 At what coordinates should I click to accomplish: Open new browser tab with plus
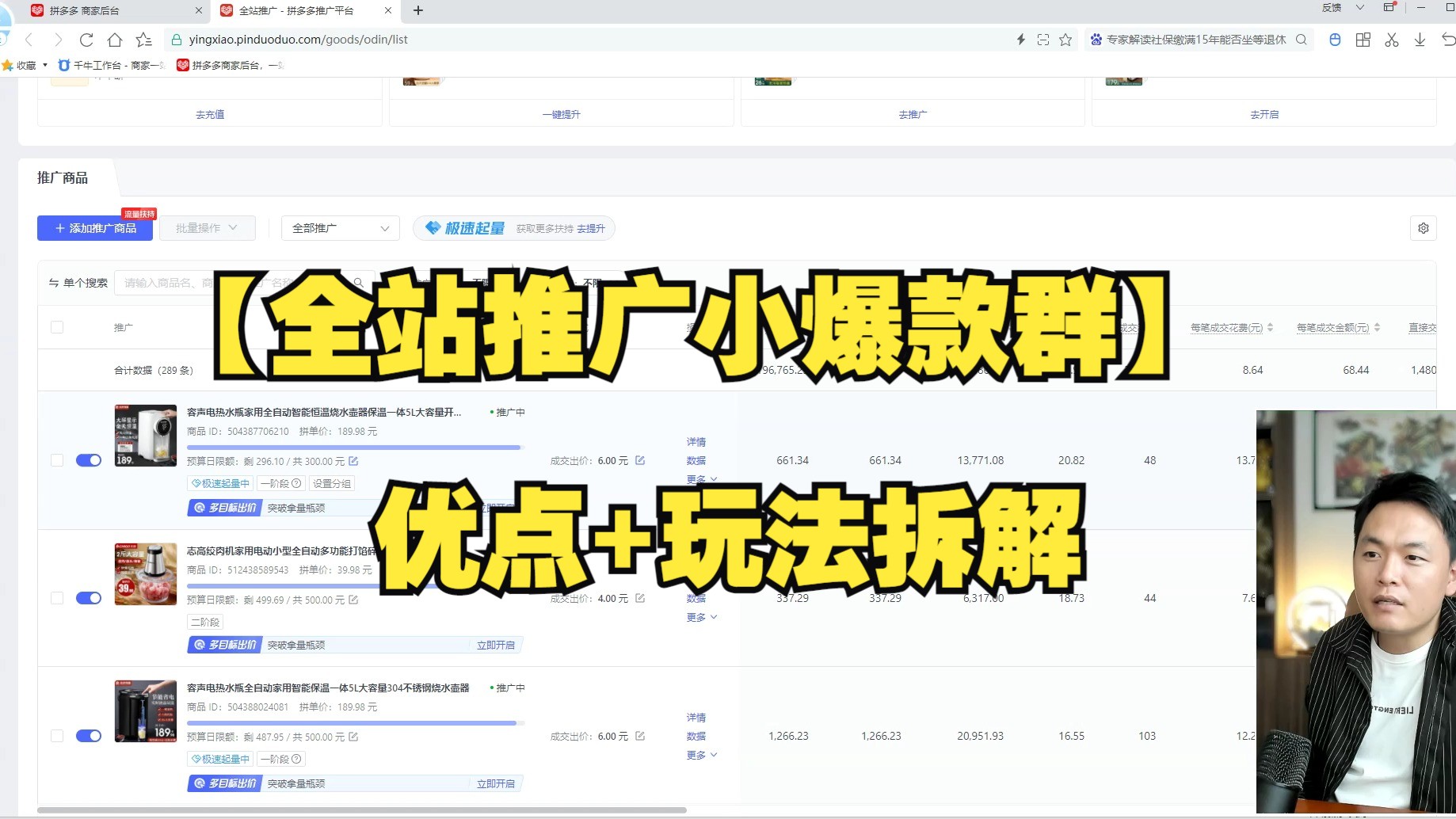click(418, 10)
